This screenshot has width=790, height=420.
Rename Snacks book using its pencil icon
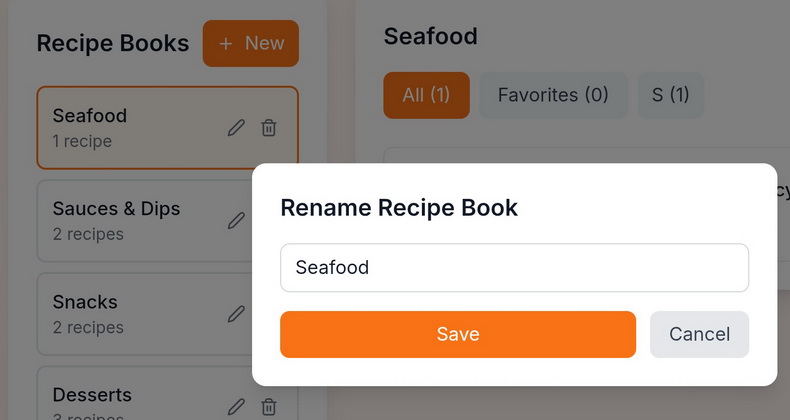click(x=236, y=314)
